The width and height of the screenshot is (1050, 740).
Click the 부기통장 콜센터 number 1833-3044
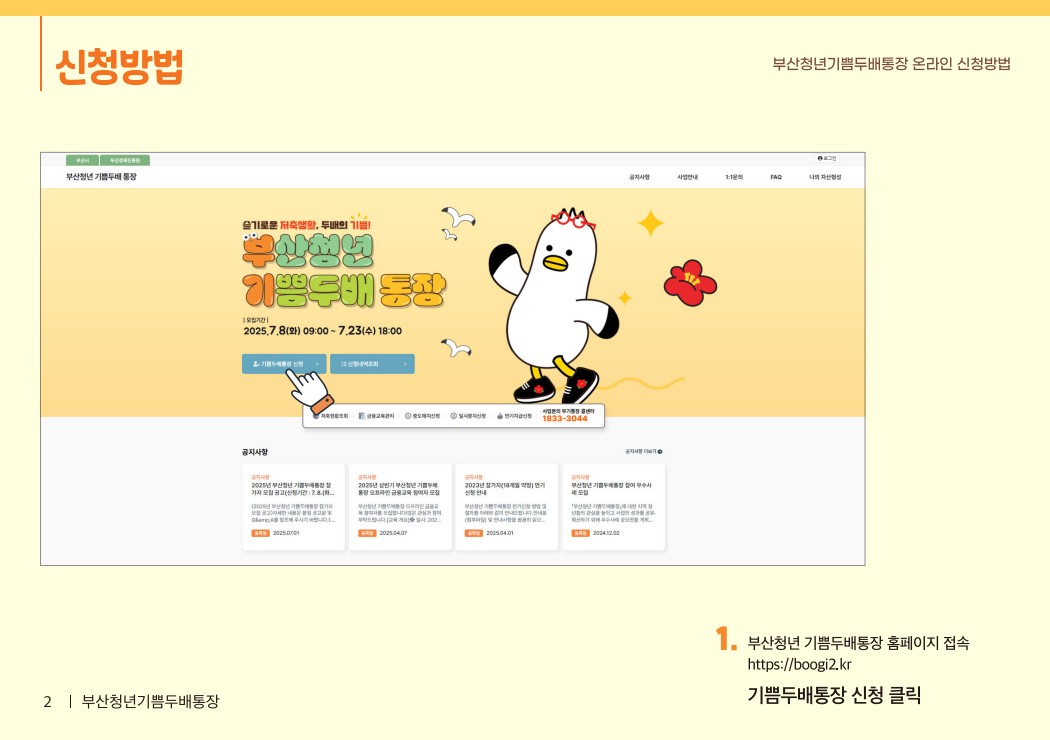coord(566,420)
